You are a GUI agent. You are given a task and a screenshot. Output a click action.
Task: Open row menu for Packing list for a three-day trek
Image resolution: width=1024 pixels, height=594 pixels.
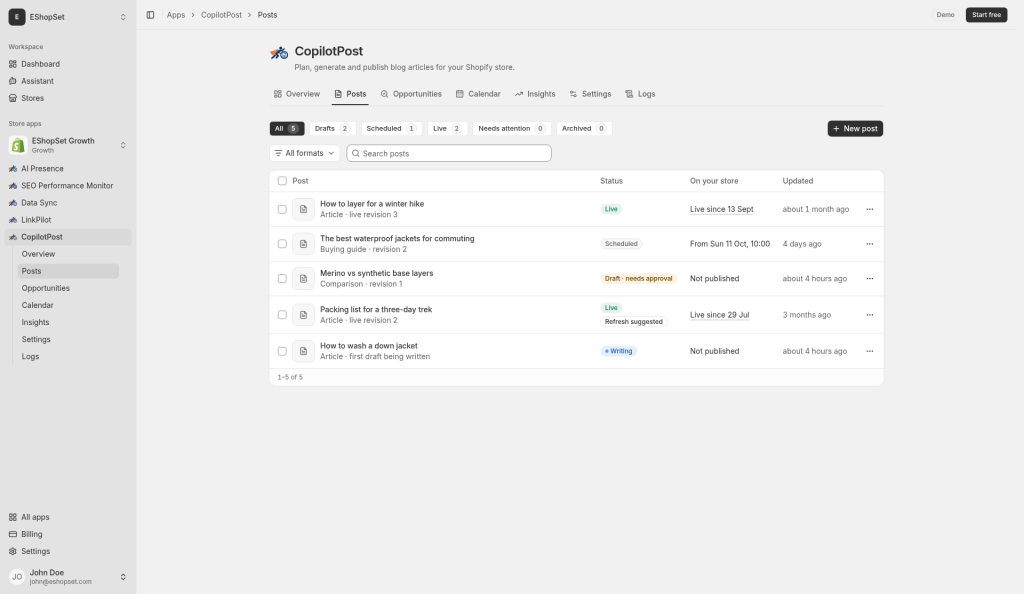[x=869, y=315]
